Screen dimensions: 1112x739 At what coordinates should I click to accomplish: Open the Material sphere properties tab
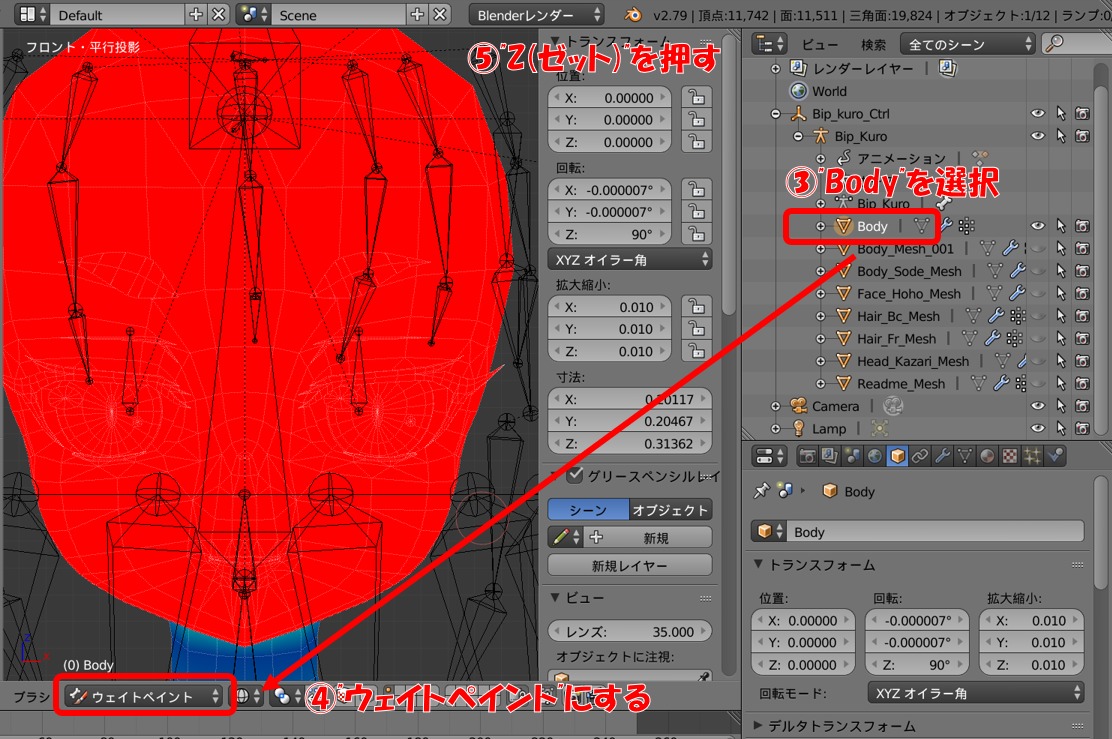[987, 457]
